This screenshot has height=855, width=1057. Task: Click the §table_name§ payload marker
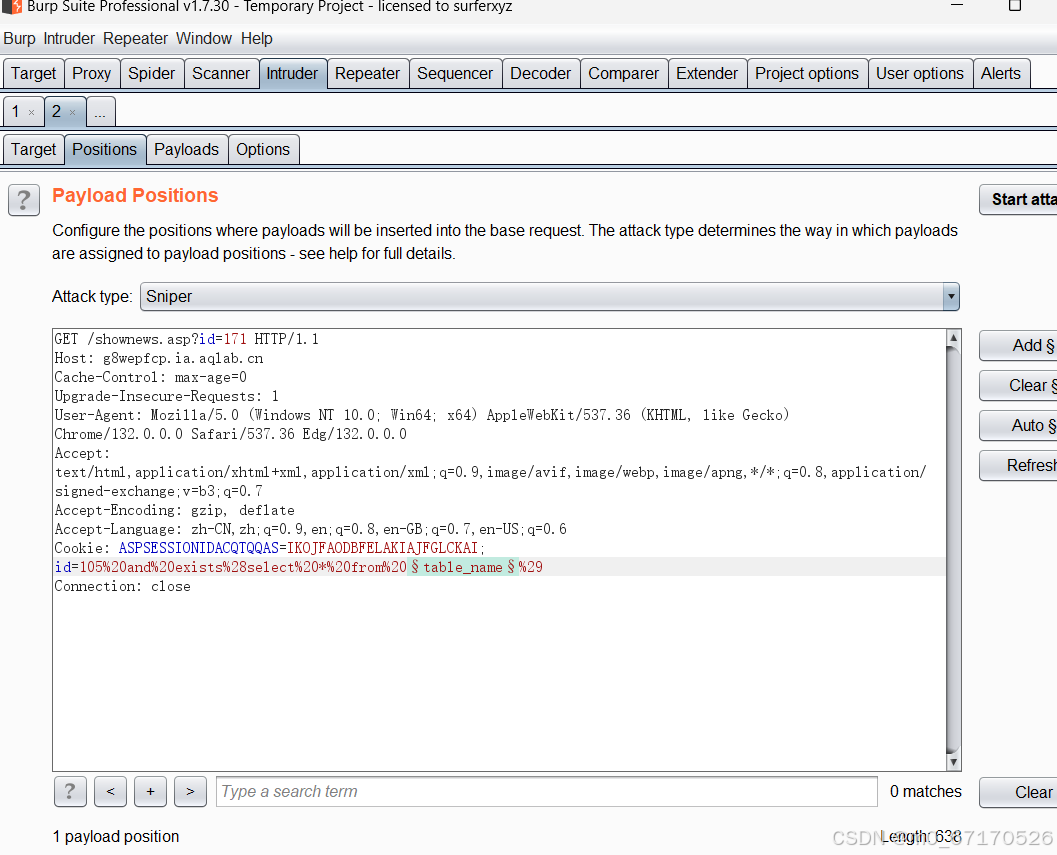point(462,567)
